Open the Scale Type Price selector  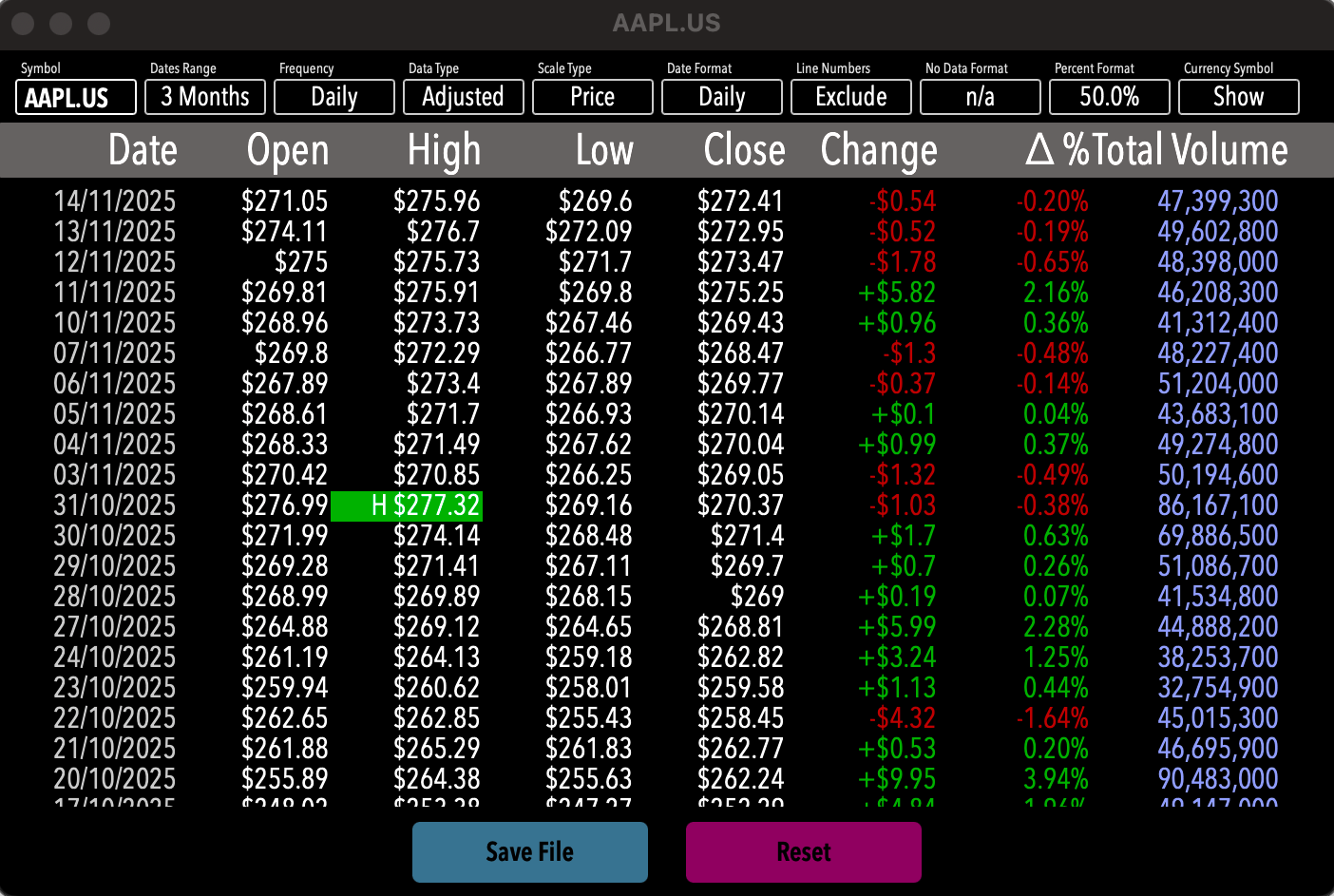(593, 97)
